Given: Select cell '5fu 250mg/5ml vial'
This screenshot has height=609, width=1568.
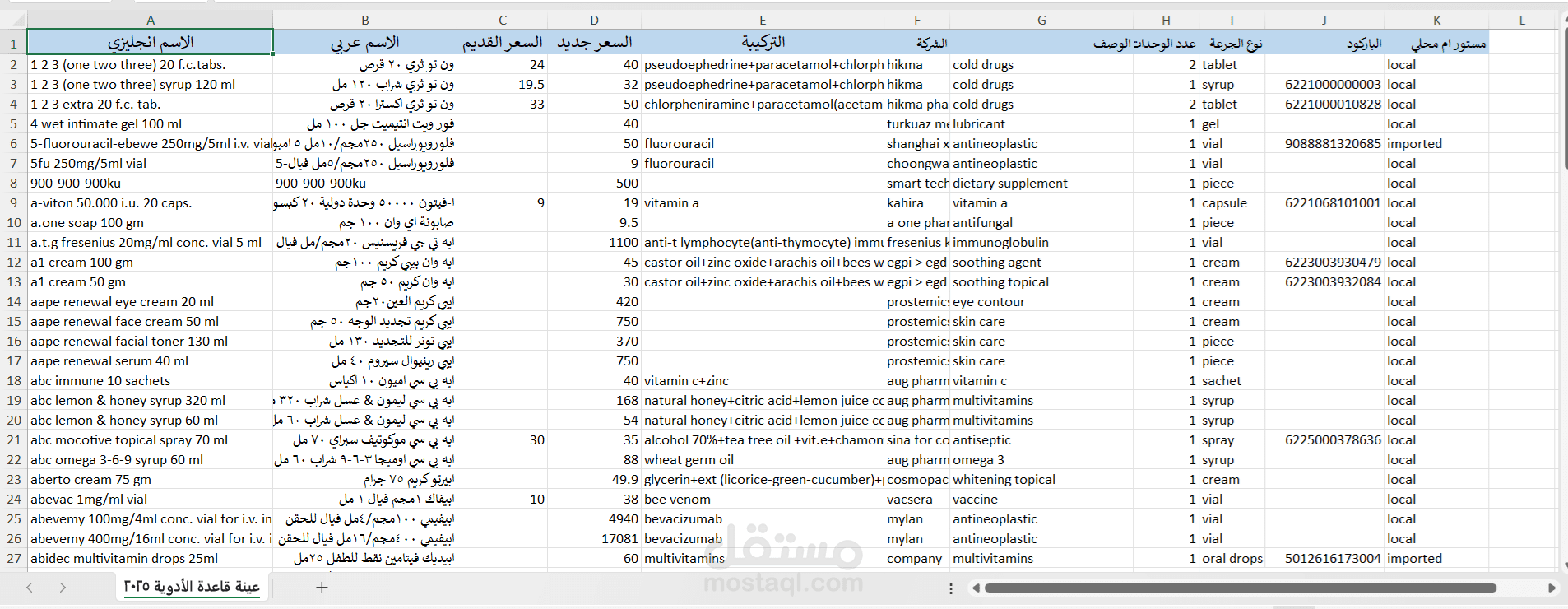Looking at the screenshot, I should [151, 163].
